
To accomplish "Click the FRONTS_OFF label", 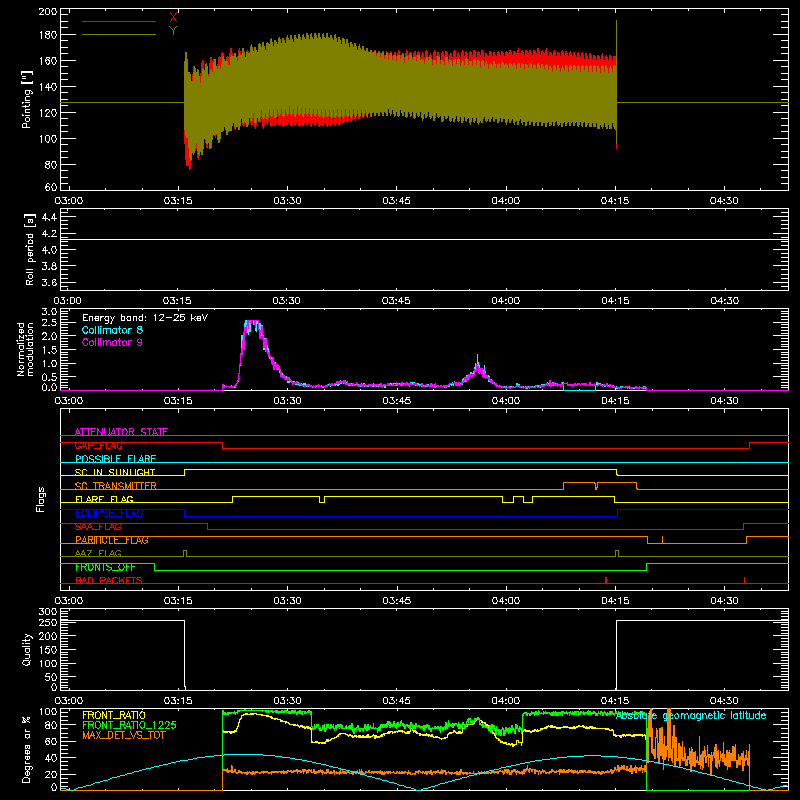I will [x=105, y=567].
